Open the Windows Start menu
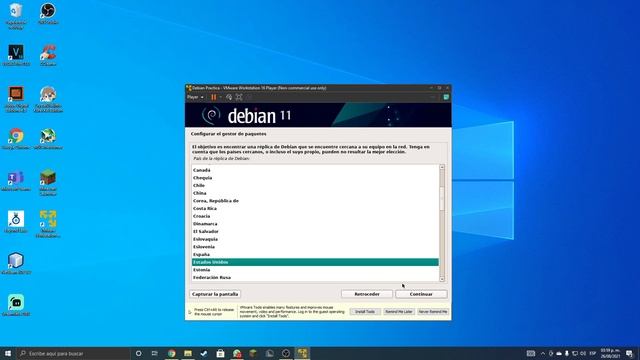The width and height of the screenshot is (640, 360). (7, 353)
